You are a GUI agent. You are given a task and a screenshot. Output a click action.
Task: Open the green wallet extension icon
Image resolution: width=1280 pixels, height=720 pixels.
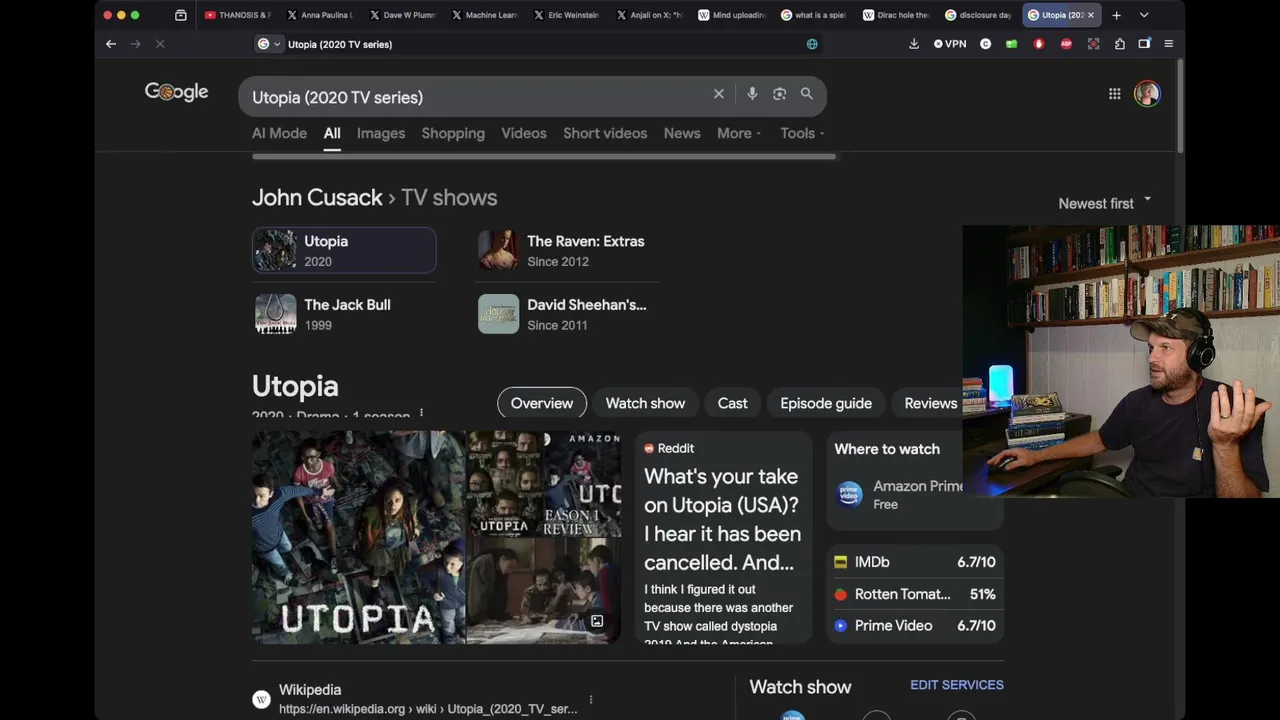(x=1011, y=44)
